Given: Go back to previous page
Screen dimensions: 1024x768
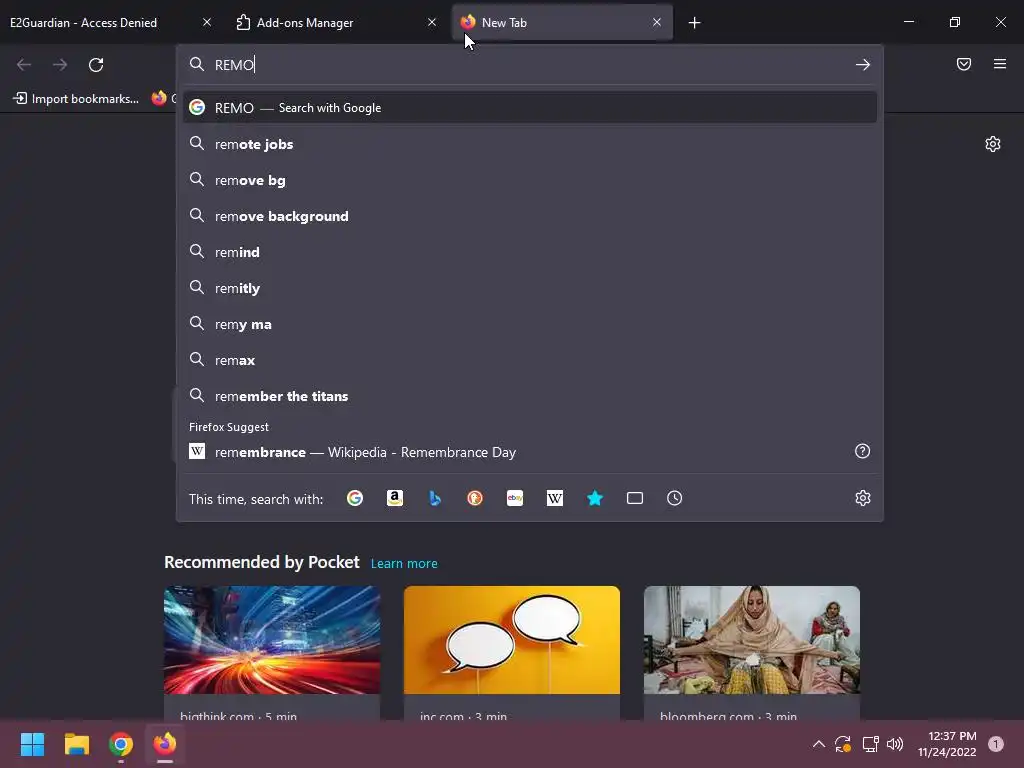Looking at the screenshot, I should point(24,65).
